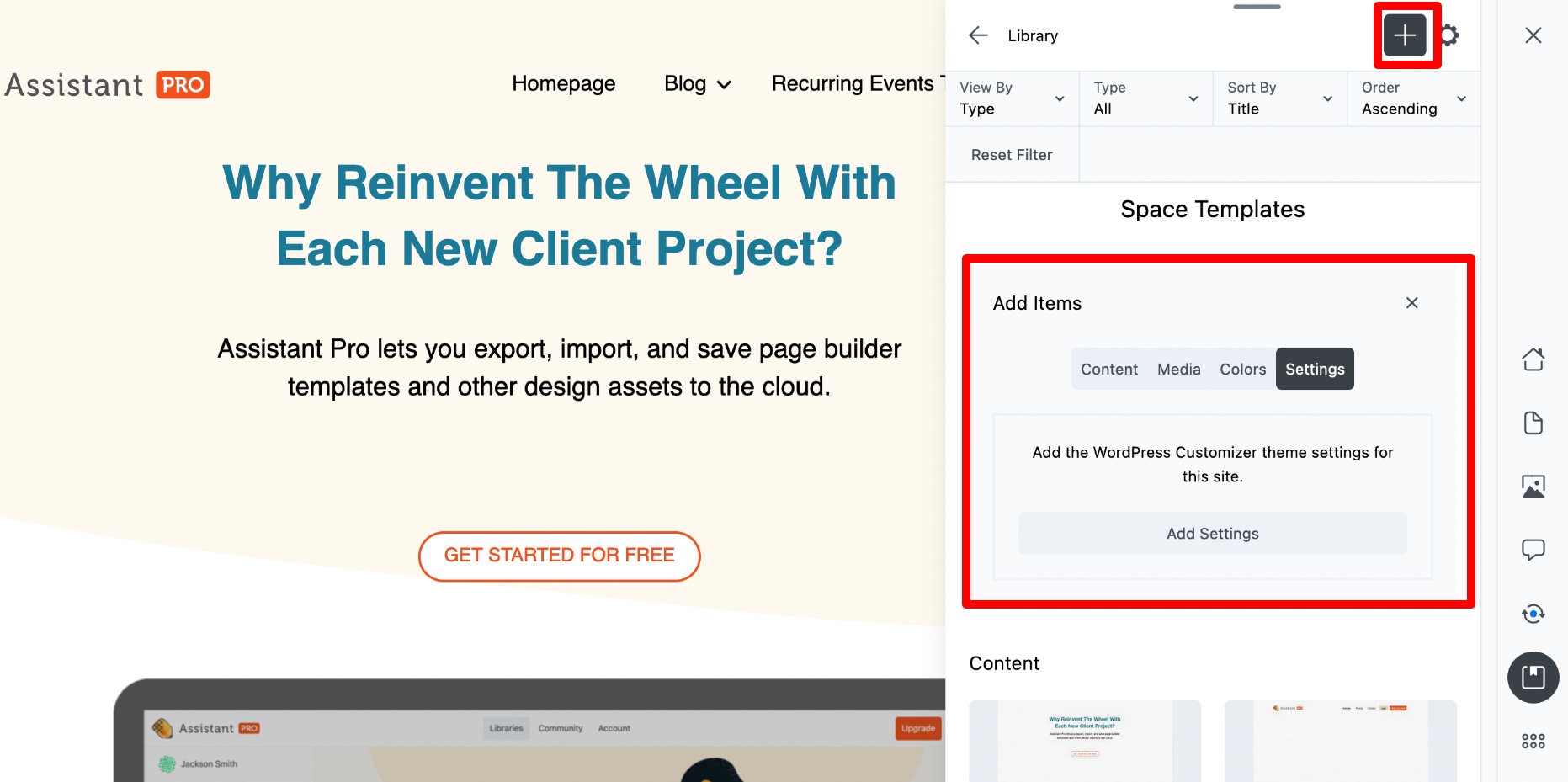Open the Media image icon in sidebar
Screen dimensions: 1568x782
pos(1533,487)
